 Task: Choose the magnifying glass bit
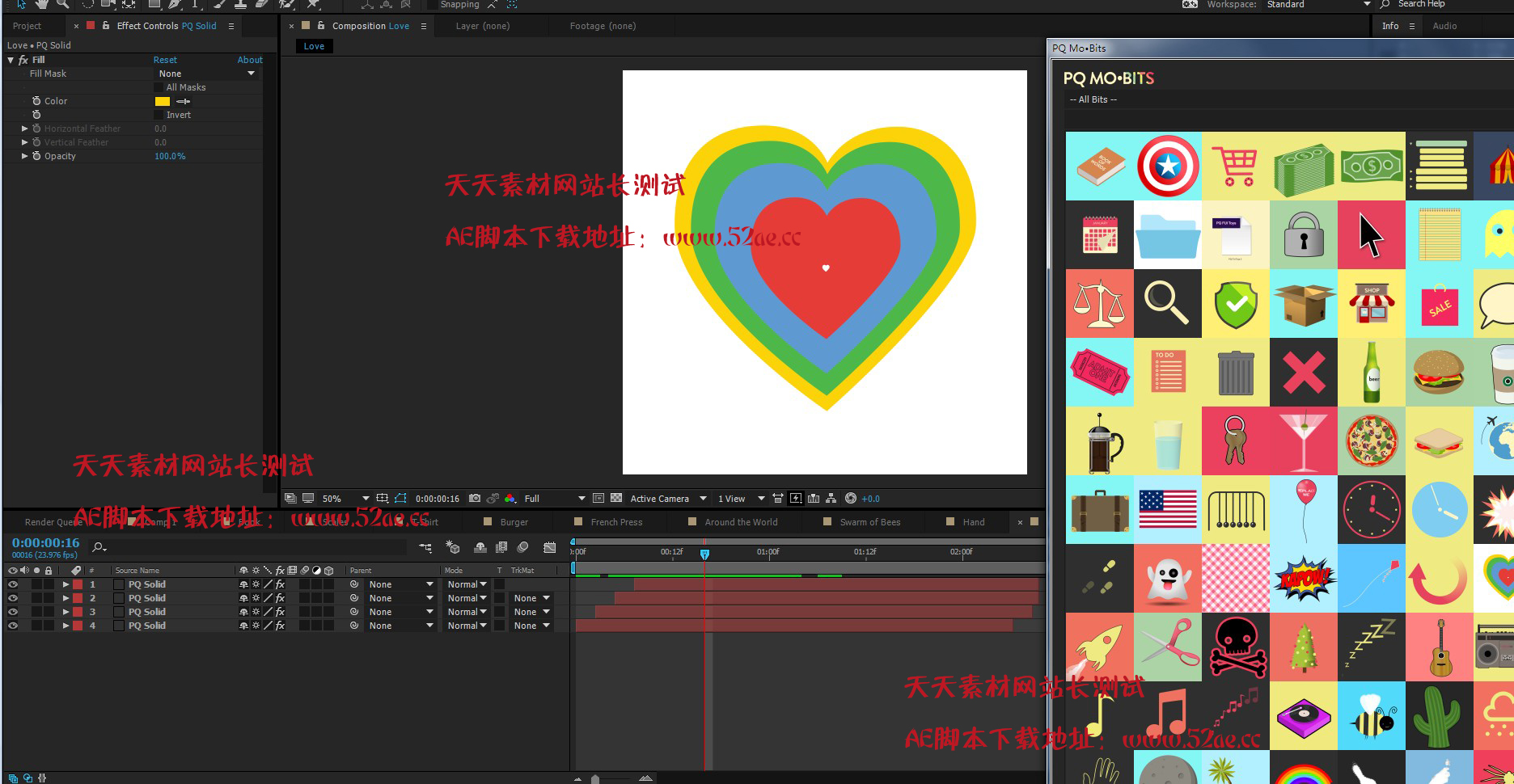pyautogui.click(x=1167, y=303)
